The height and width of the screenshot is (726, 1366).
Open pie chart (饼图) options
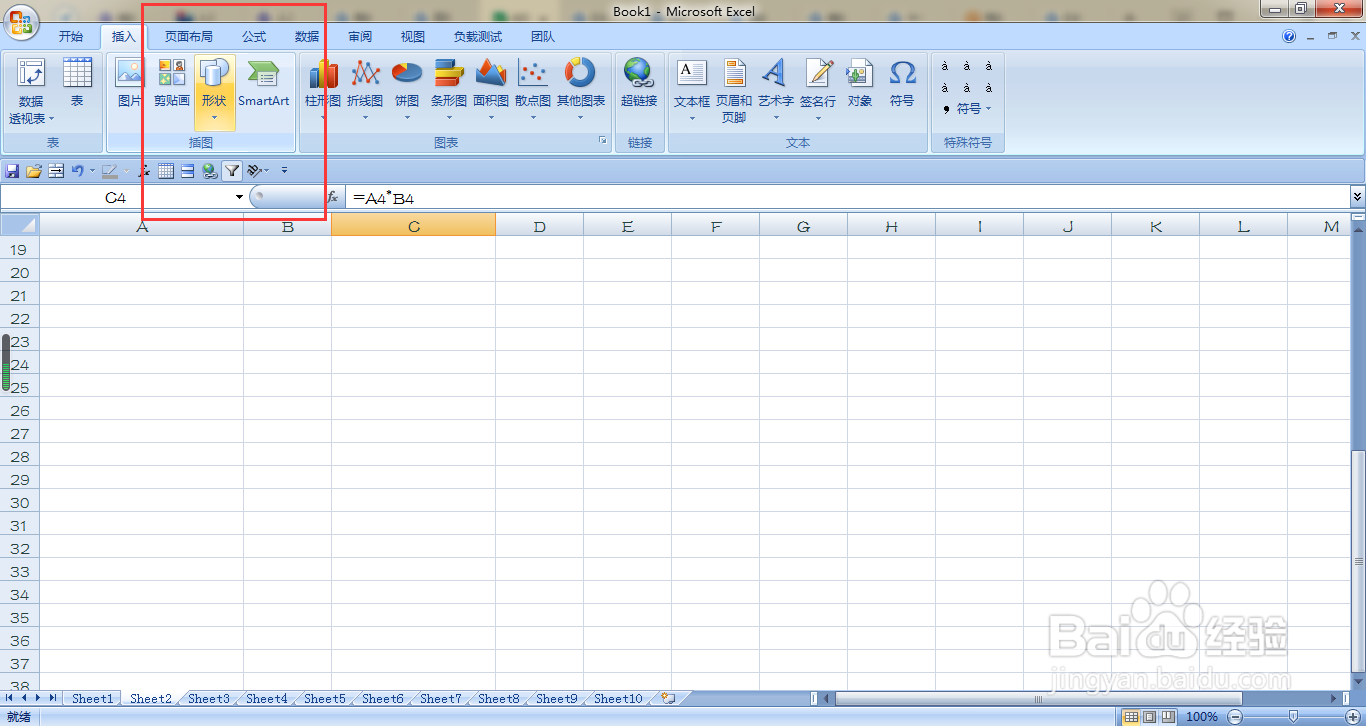[407, 90]
